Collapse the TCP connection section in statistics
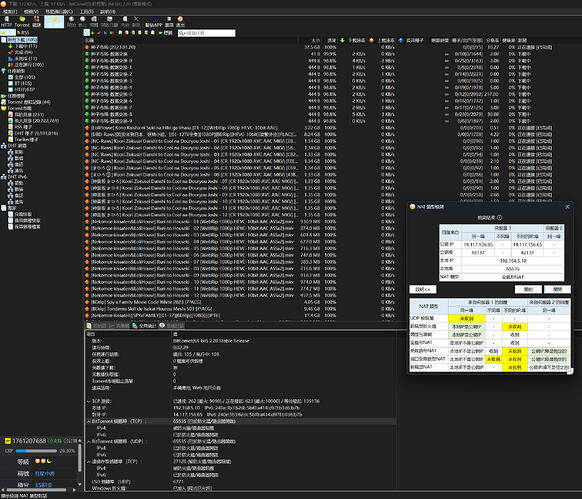 coord(88,401)
